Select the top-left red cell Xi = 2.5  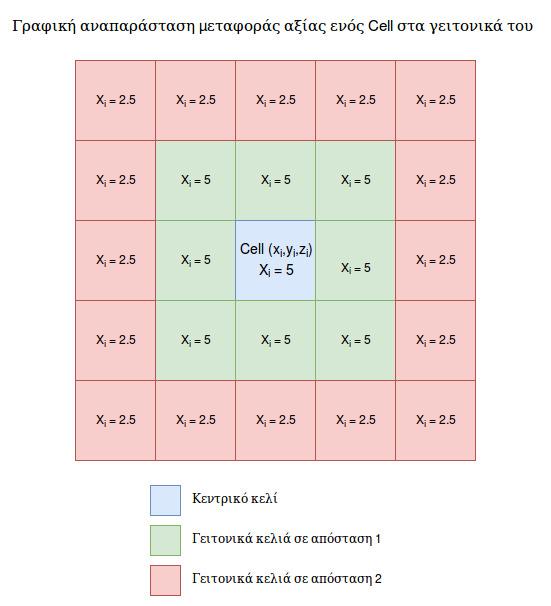tap(116, 100)
